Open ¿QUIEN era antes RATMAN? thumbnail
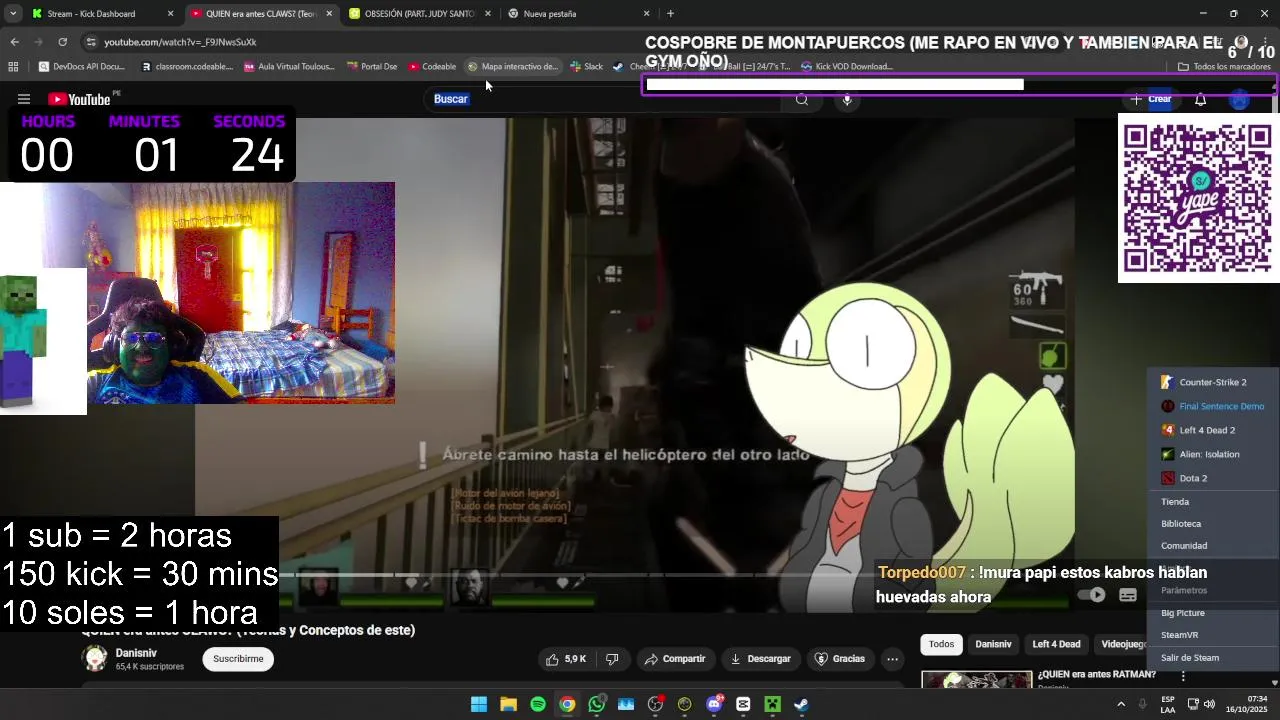 pyautogui.click(x=976, y=679)
